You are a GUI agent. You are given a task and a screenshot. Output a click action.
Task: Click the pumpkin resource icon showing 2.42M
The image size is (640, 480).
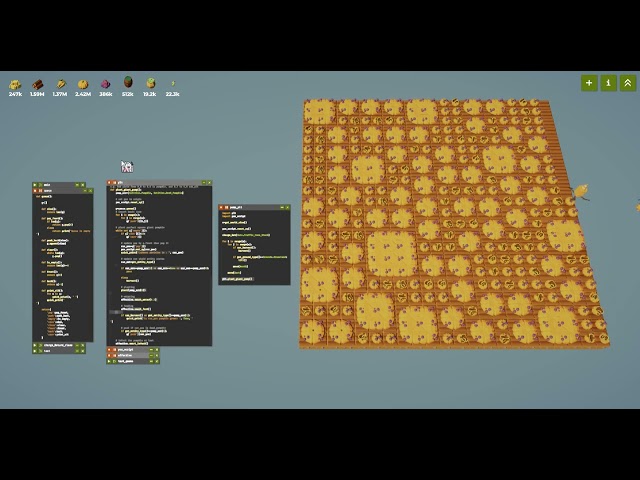point(83,84)
